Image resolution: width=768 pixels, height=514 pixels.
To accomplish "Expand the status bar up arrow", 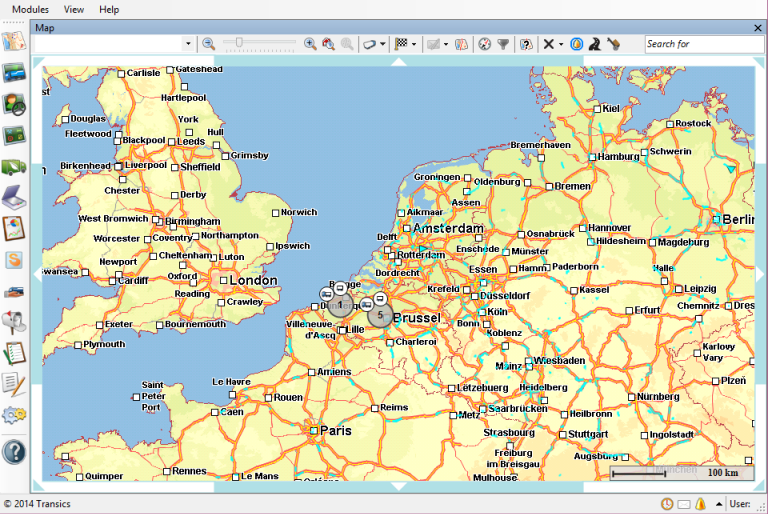I will tap(717, 504).
